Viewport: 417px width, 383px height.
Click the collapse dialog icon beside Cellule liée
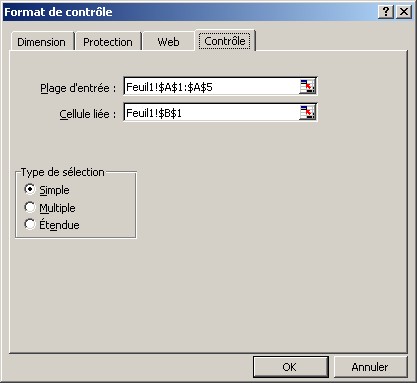coord(307,113)
